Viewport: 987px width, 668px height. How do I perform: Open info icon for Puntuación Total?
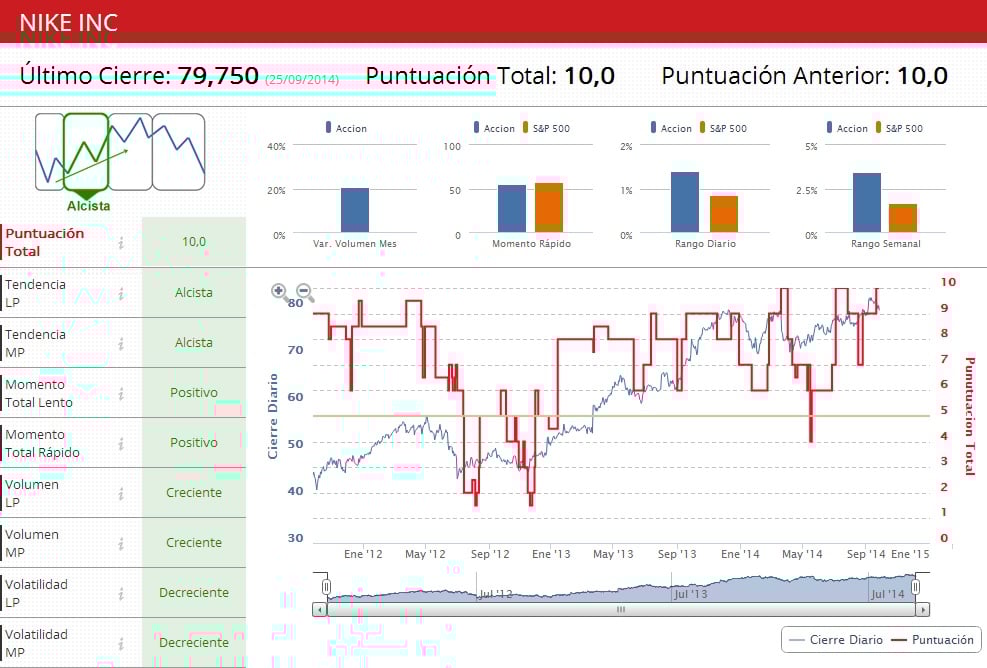[121, 242]
